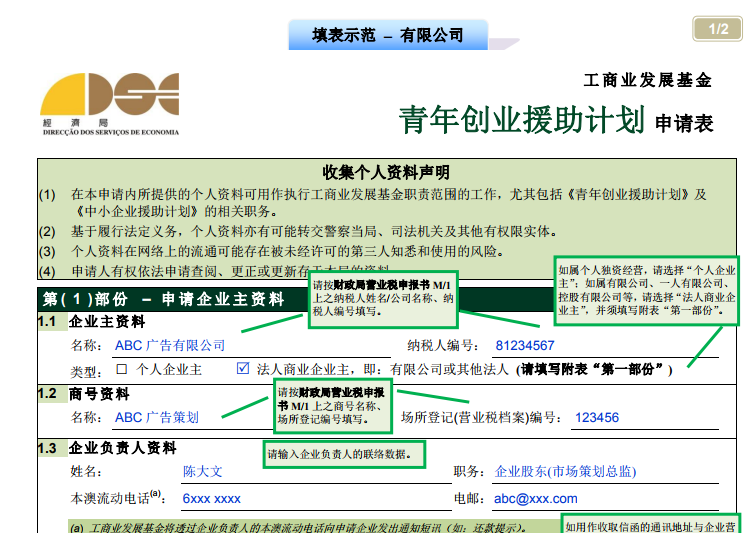Click the 本澳流动电话 field 6xxx xxxx

211,498
